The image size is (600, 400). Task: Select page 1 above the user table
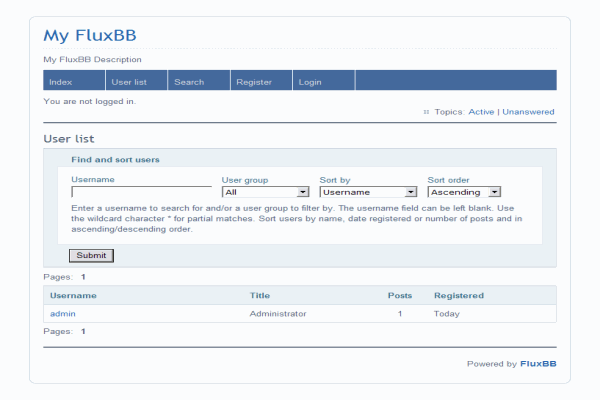point(83,276)
